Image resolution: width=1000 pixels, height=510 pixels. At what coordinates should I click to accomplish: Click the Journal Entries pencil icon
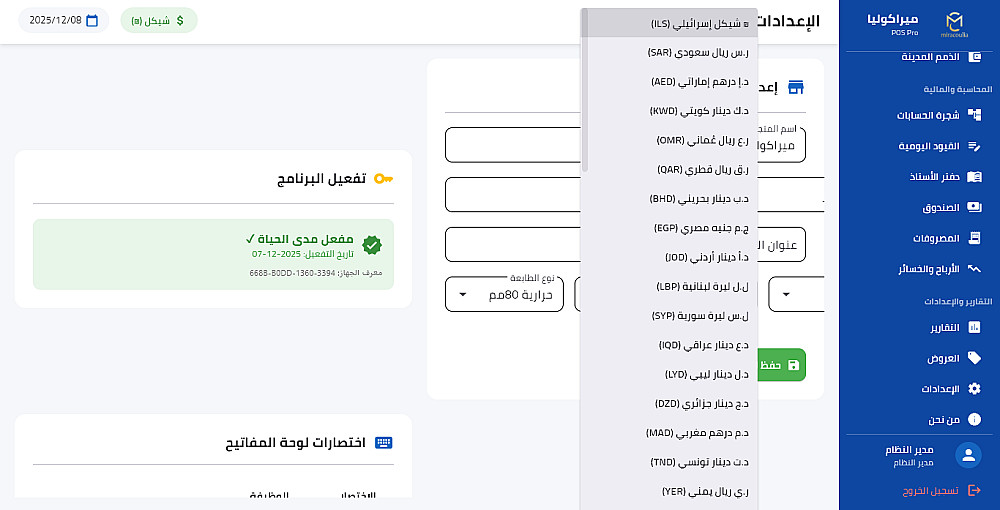974,146
